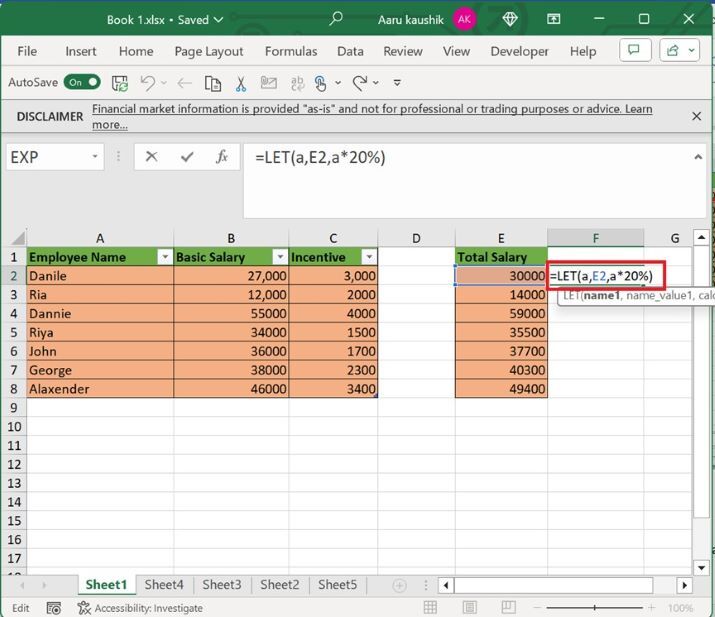Viewport: 715px width, 617px height.
Task: Click the Cut scissors icon
Action: point(241,83)
